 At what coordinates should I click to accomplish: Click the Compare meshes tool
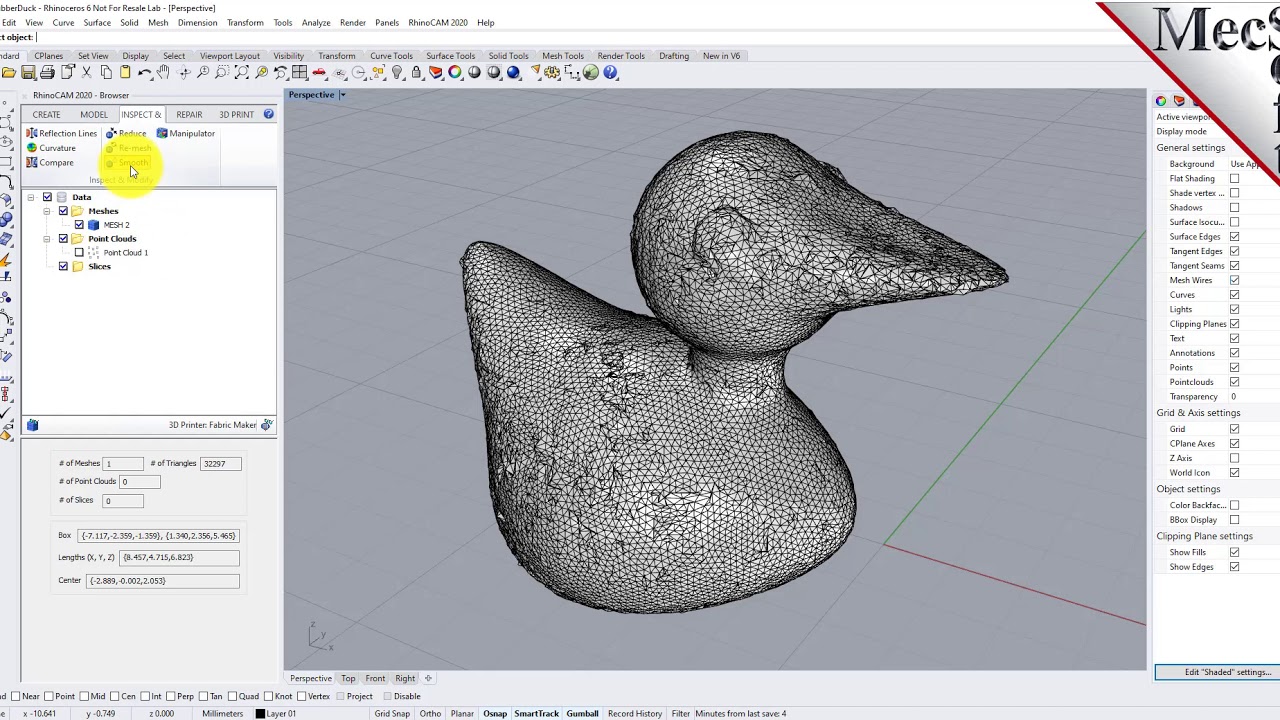coord(49,162)
